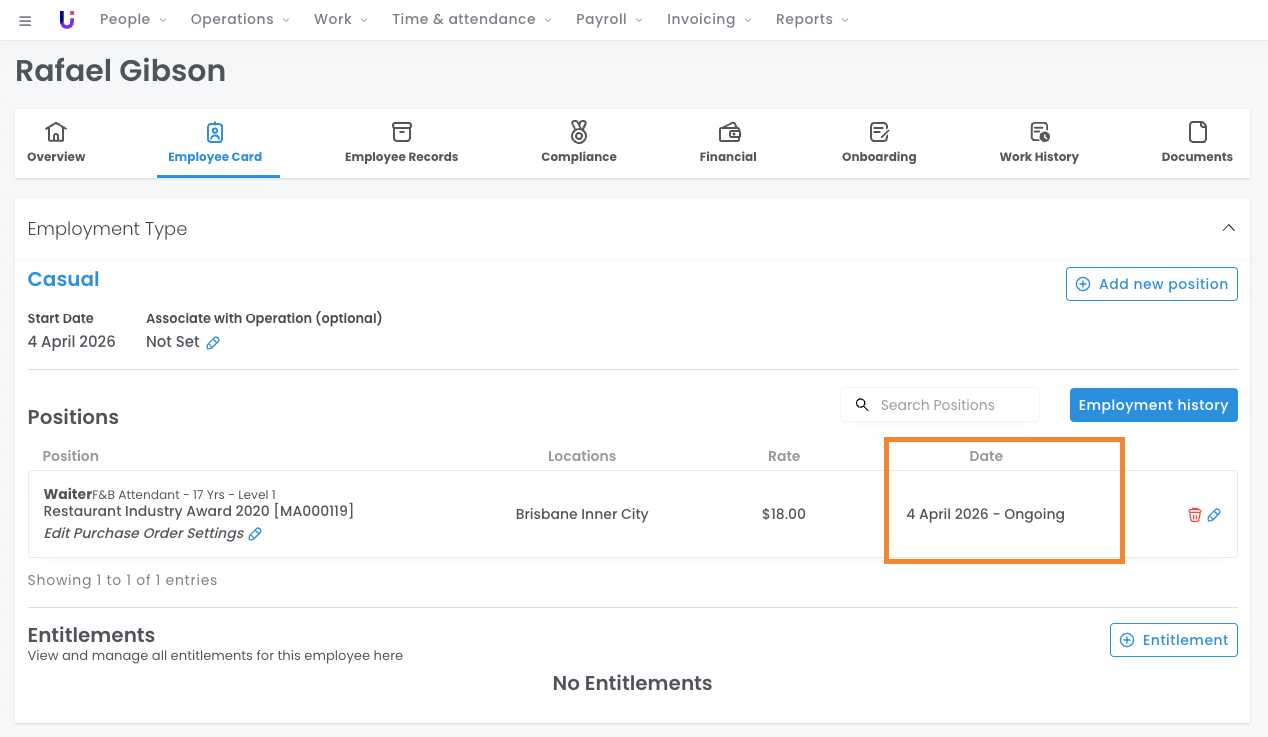Delete the Waiter position using trash icon
Image resolution: width=1268 pixels, height=737 pixels.
pyautogui.click(x=1194, y=514)
